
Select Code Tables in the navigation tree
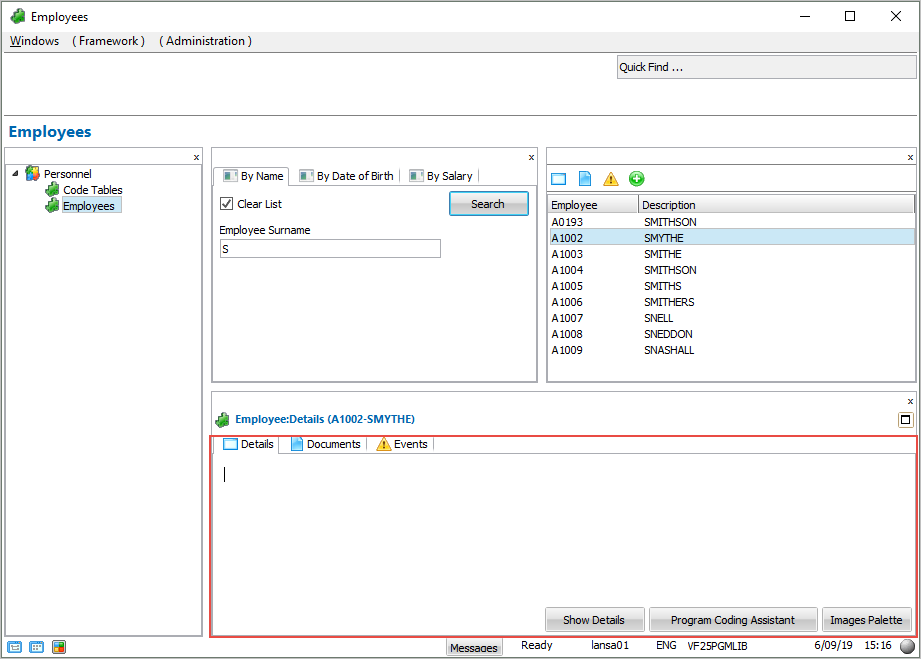(92, 190)
